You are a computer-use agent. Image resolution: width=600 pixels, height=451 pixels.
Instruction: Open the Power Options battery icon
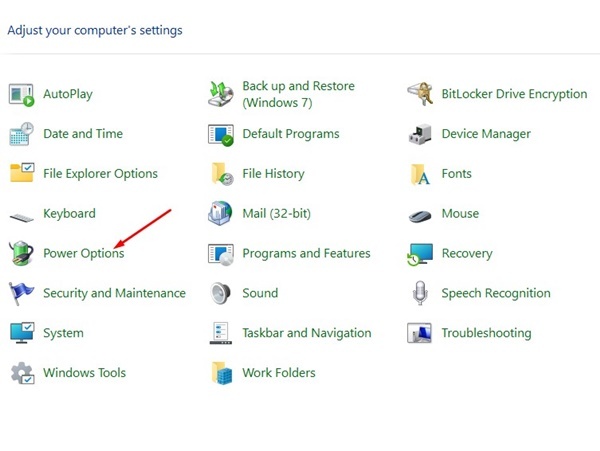pyautogui.click(x=21, y=253)
